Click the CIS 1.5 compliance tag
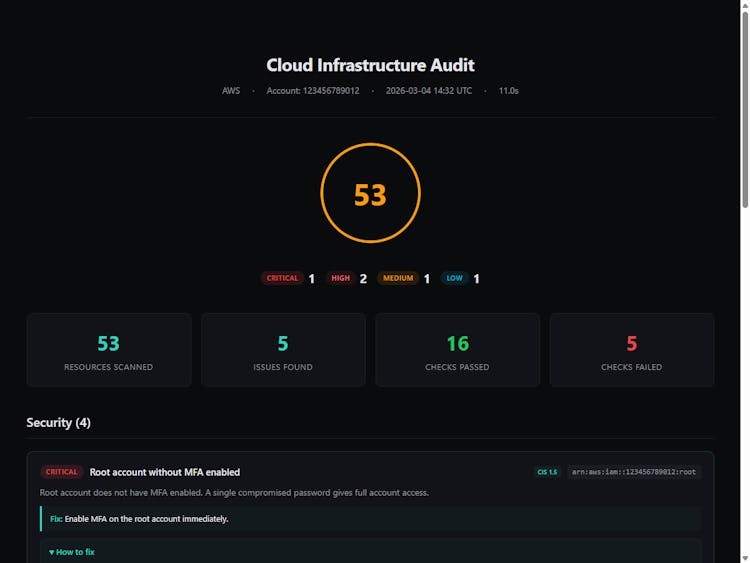Image resolution: width=750 pixels, height=563 pixels. pyautogui.click(x=546, y=472)
